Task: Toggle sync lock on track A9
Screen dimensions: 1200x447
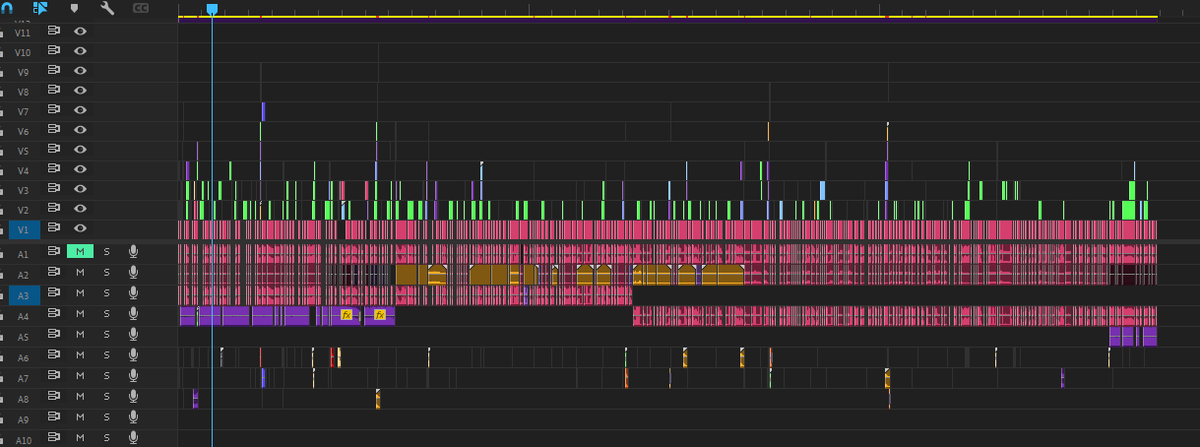Action: pos(55,418)
